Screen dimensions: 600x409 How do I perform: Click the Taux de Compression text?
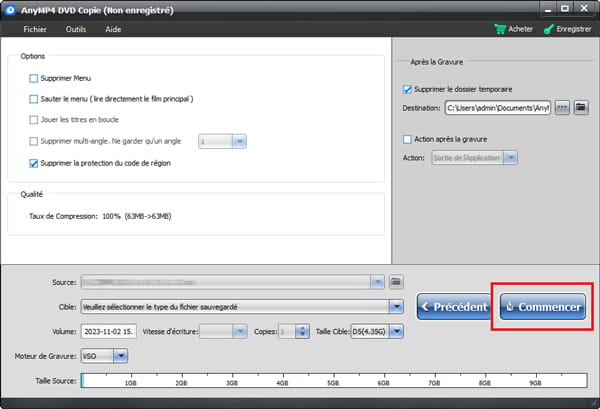(100, 216)
